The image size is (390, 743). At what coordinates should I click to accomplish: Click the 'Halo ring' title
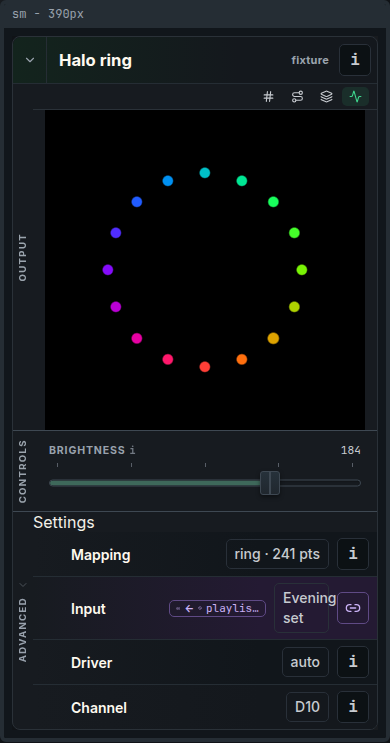[95, 61]
